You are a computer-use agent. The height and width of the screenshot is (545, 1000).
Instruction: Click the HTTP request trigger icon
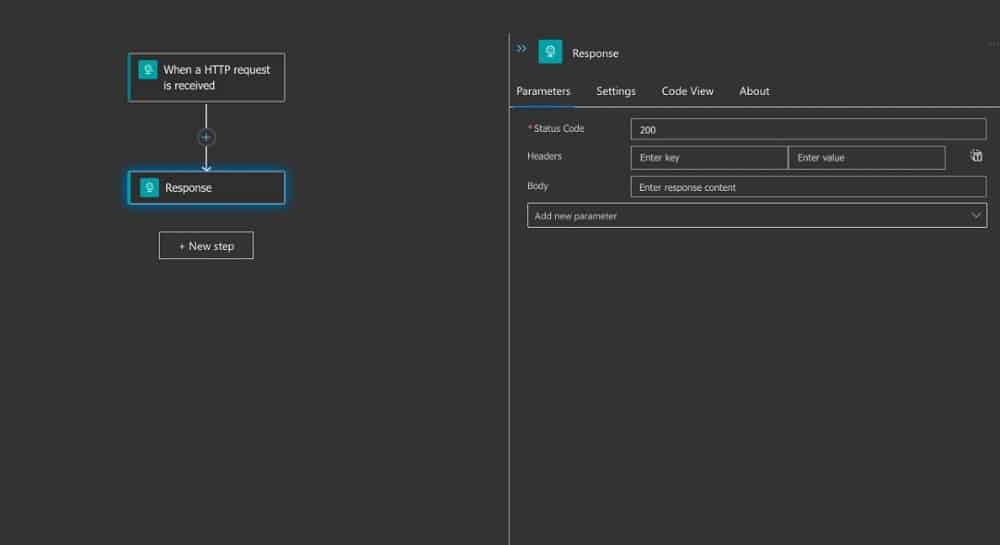click(x=148, y=69)
